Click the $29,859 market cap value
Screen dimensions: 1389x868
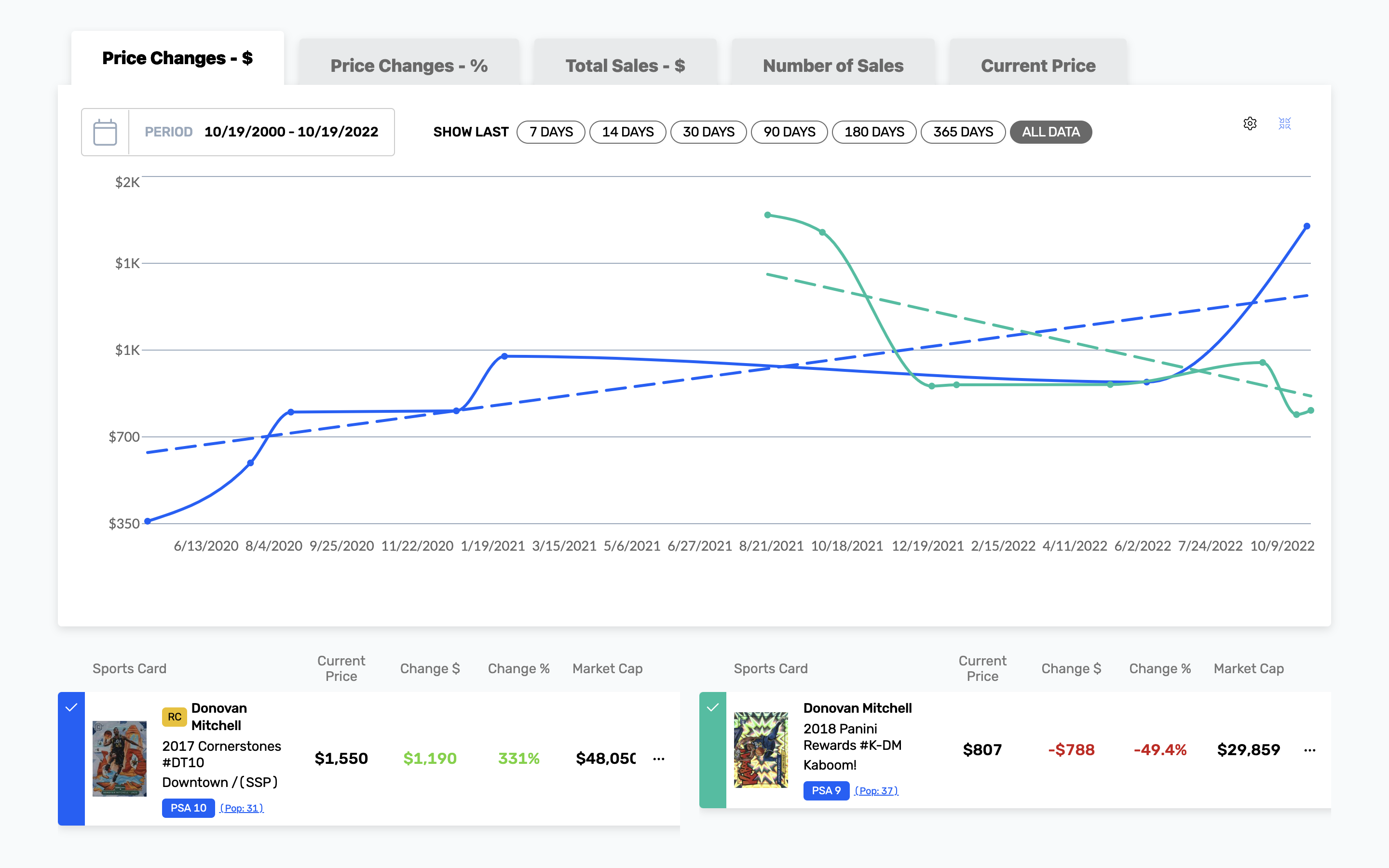pyautogui.click(x=1248, y=750)
